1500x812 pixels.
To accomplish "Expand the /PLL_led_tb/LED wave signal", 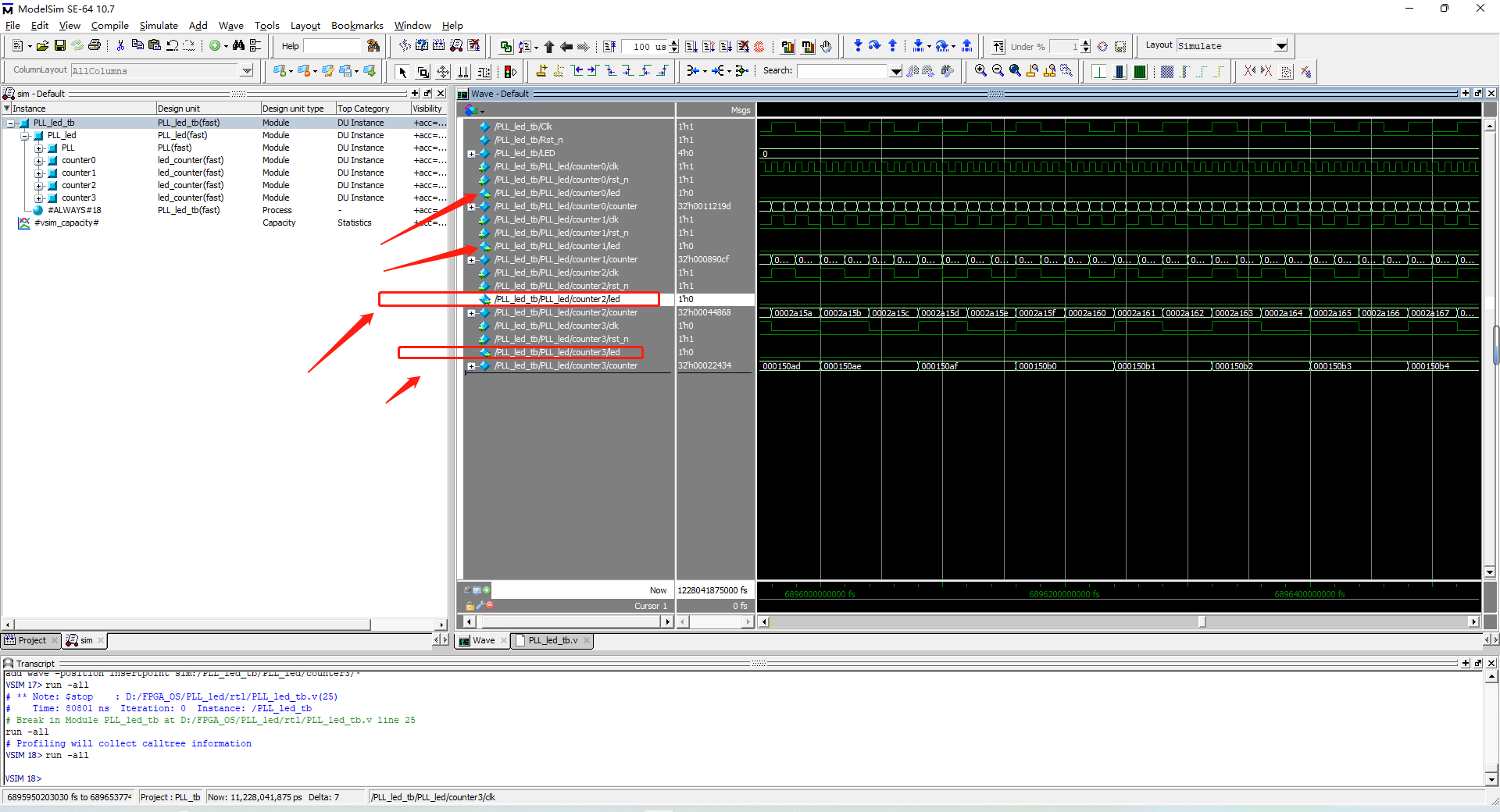I will [470, 154].
